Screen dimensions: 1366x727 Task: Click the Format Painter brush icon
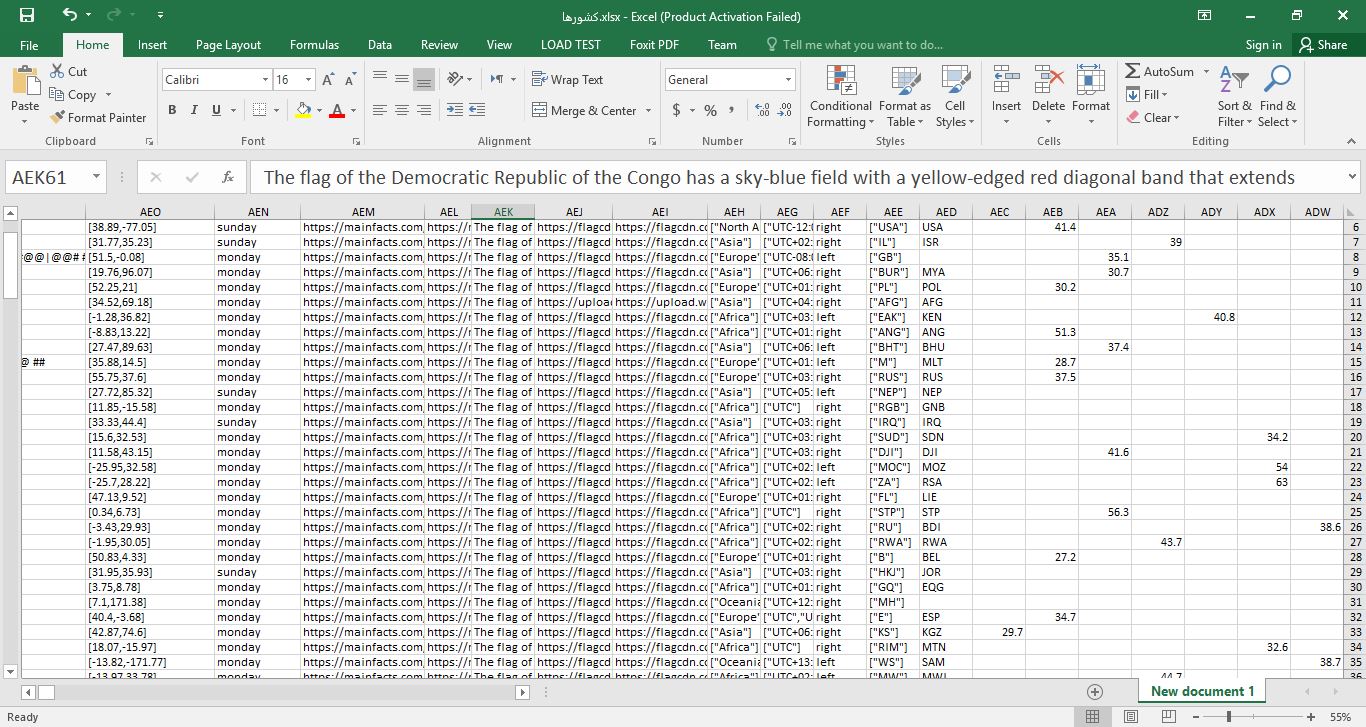coord(58,117)
